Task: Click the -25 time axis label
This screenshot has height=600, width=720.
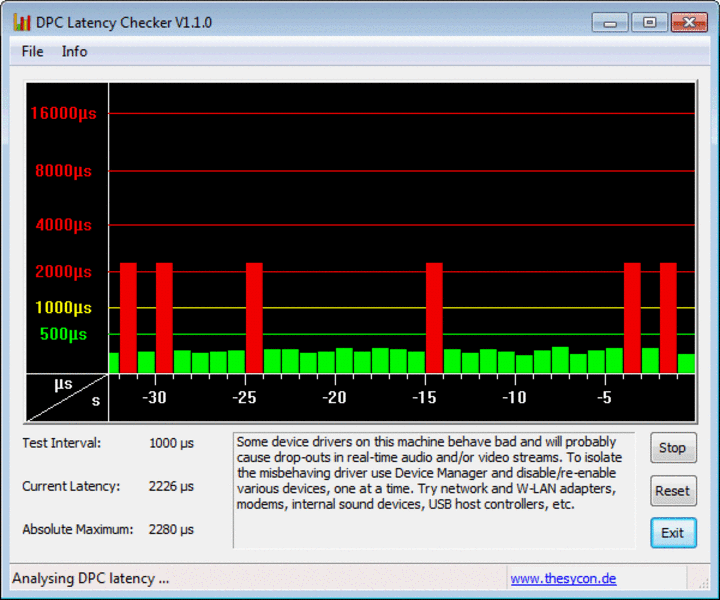Action: (x=244, y=398)
